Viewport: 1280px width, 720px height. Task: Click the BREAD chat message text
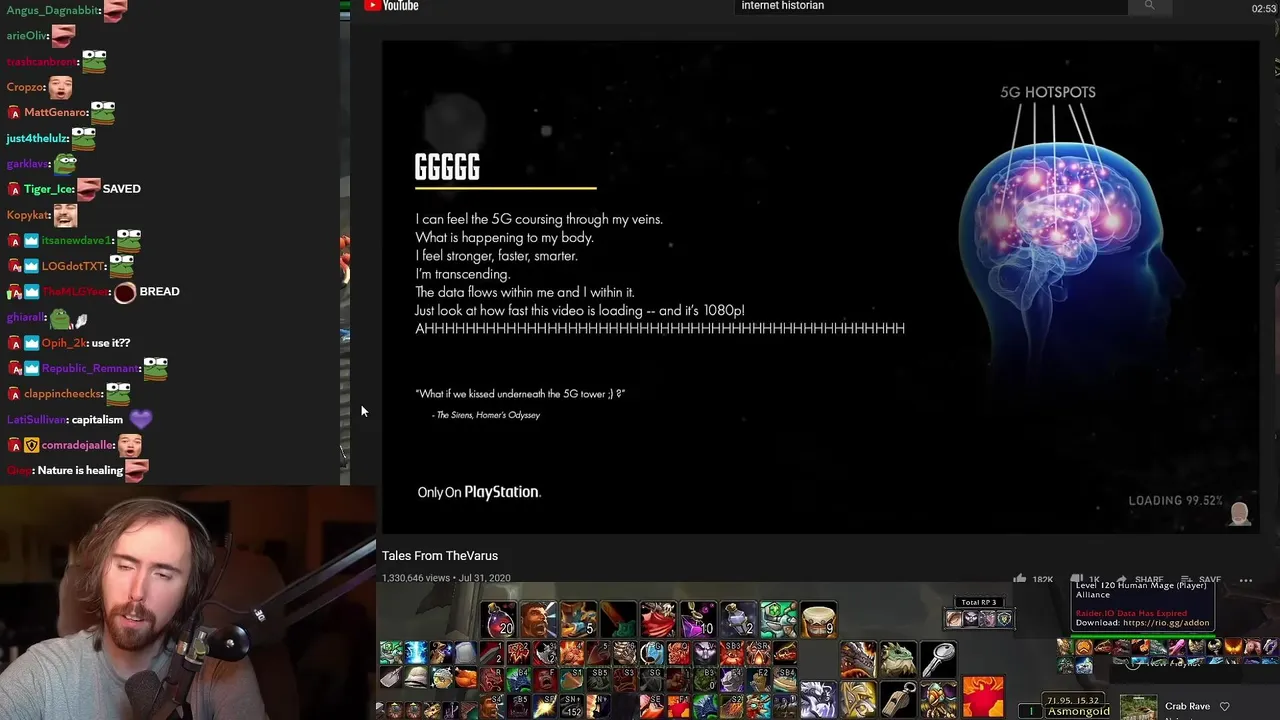159,291
